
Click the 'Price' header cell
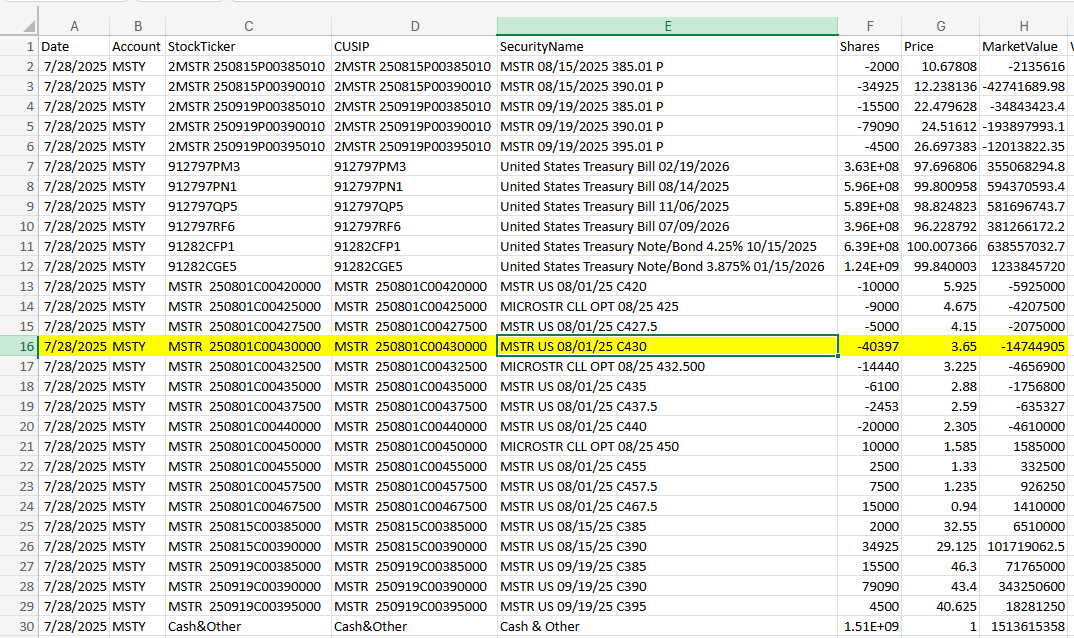940,46
